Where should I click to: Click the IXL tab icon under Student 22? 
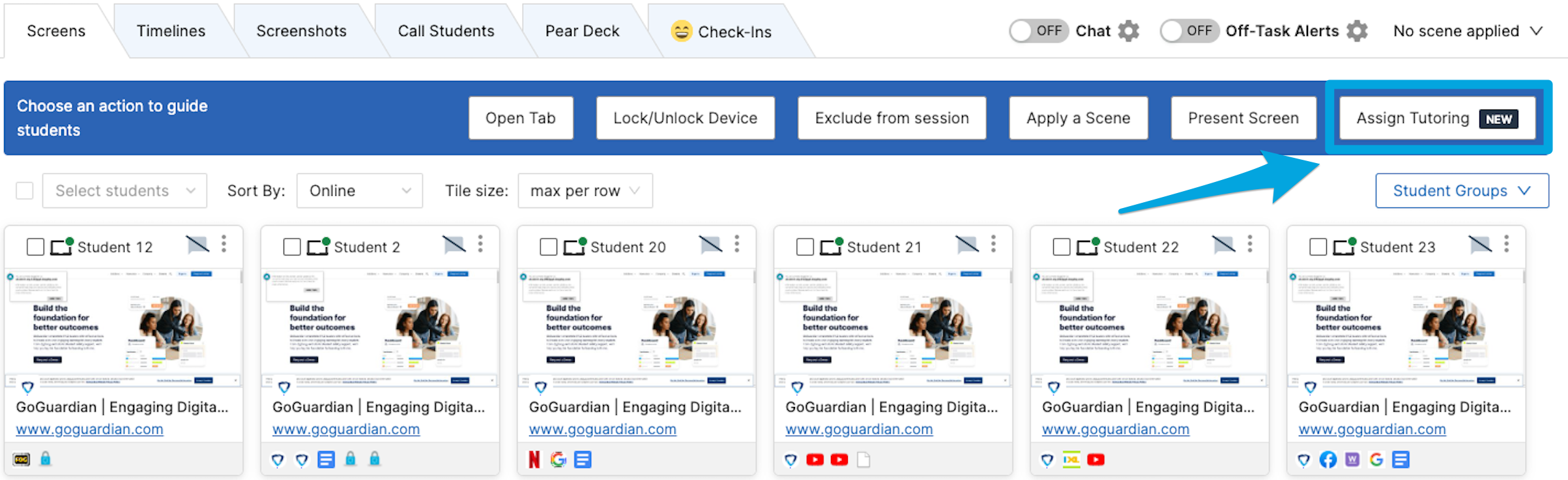[1071, 459]
